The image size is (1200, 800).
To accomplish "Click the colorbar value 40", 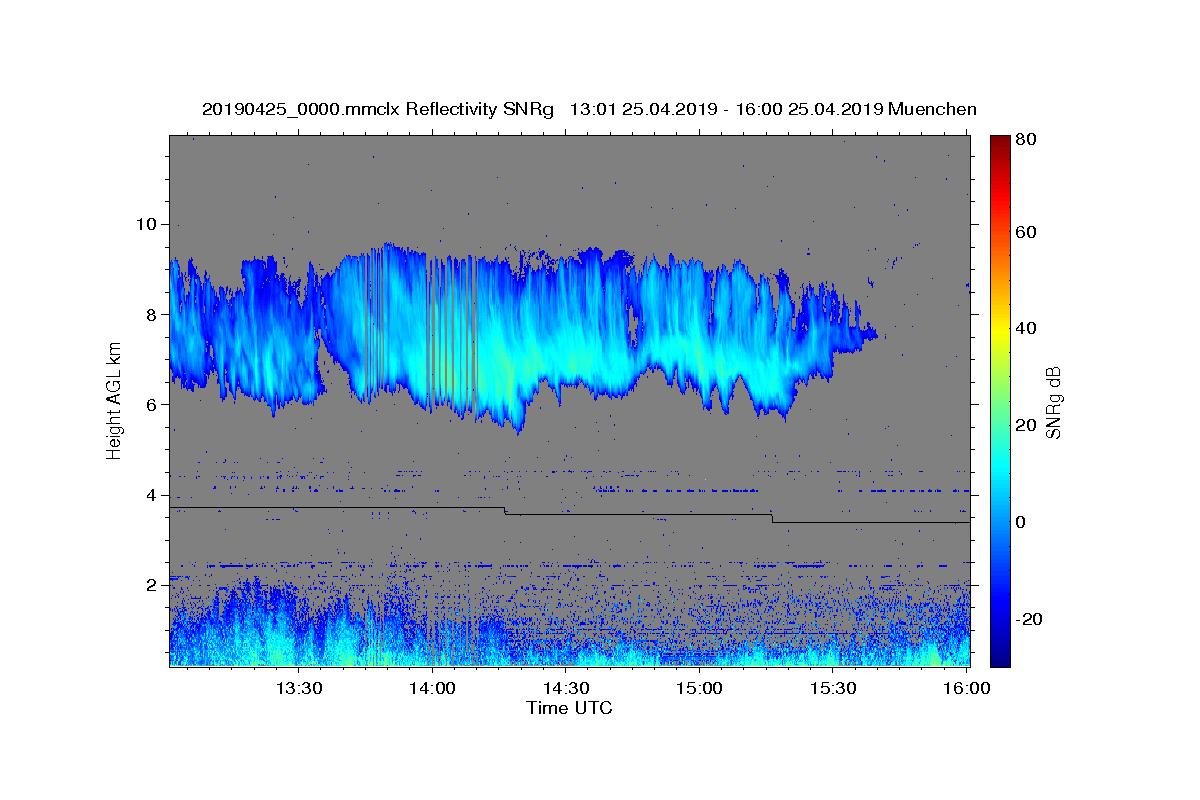I will (x=1028, y=329).
